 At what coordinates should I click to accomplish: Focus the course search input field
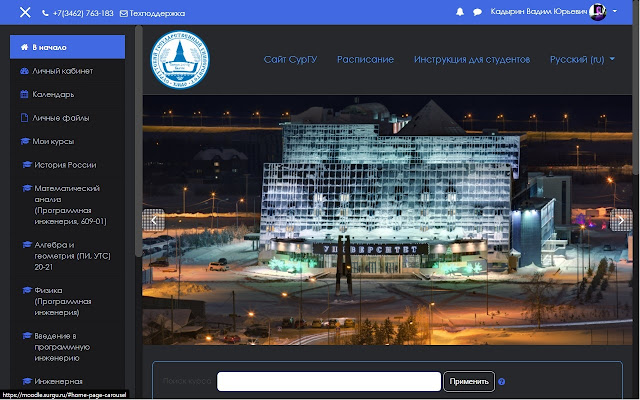pyautogui.click(x=329, y=381)
